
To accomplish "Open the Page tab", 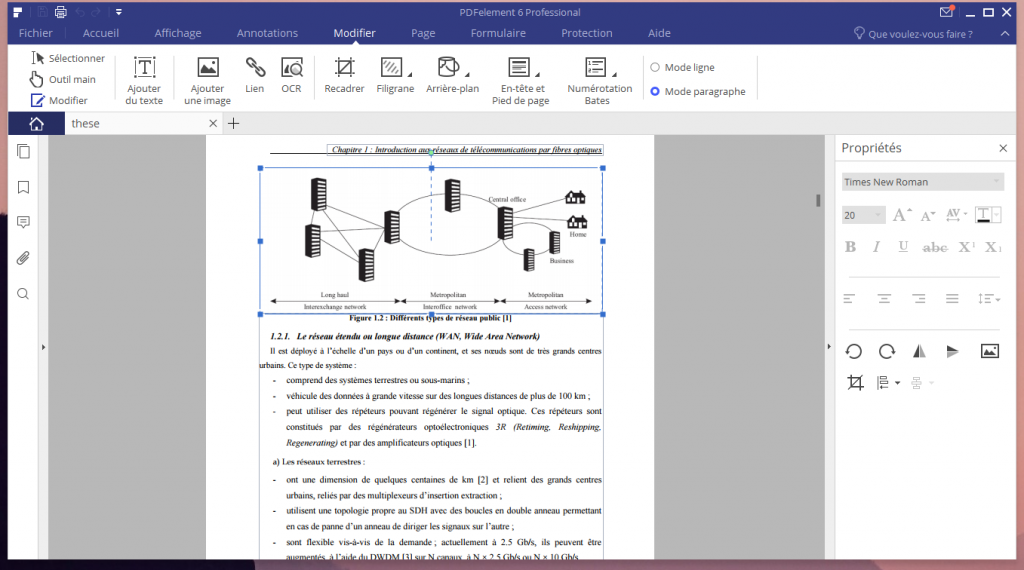I will (423, 33).
